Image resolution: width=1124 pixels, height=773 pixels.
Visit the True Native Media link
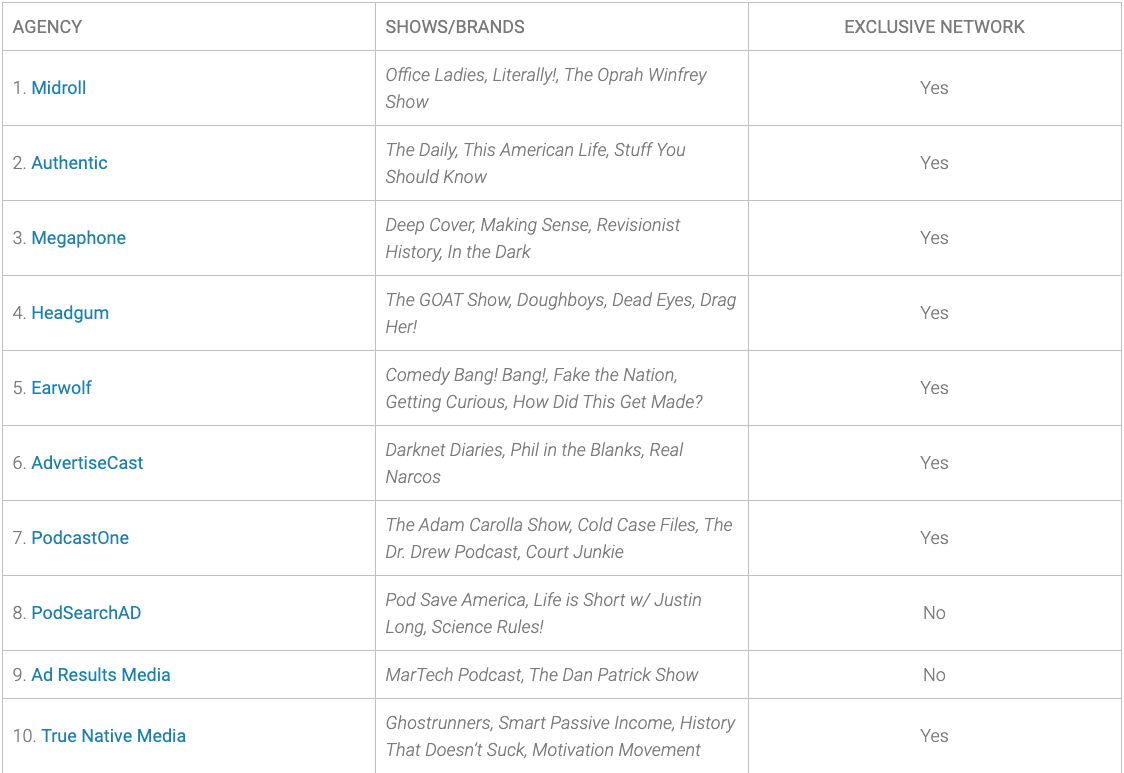coord(113,736)
